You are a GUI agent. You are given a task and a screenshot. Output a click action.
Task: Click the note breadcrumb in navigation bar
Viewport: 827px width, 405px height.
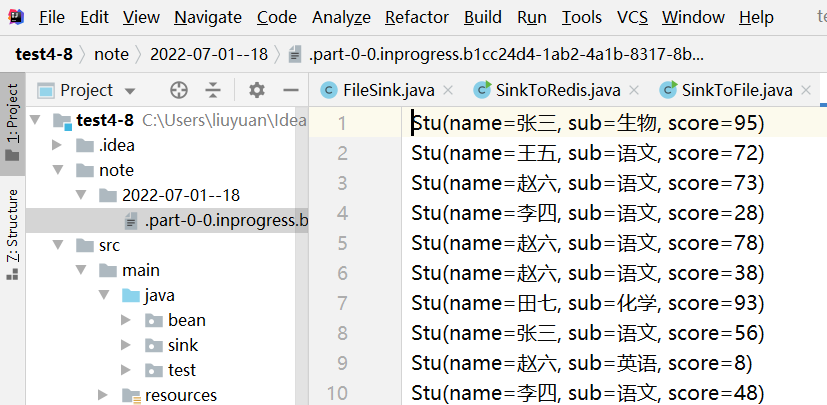(x=111, y=53)
